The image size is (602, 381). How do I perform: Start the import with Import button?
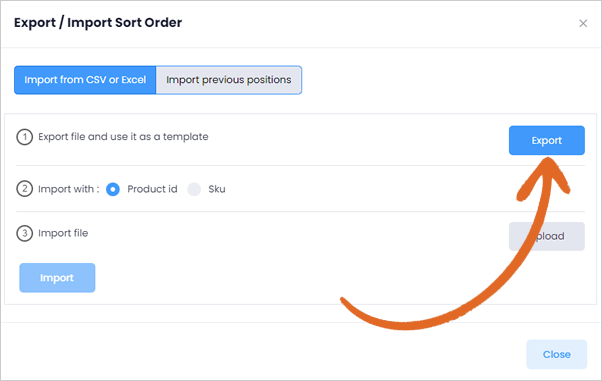pyautogui.click(x=57, y=278)
